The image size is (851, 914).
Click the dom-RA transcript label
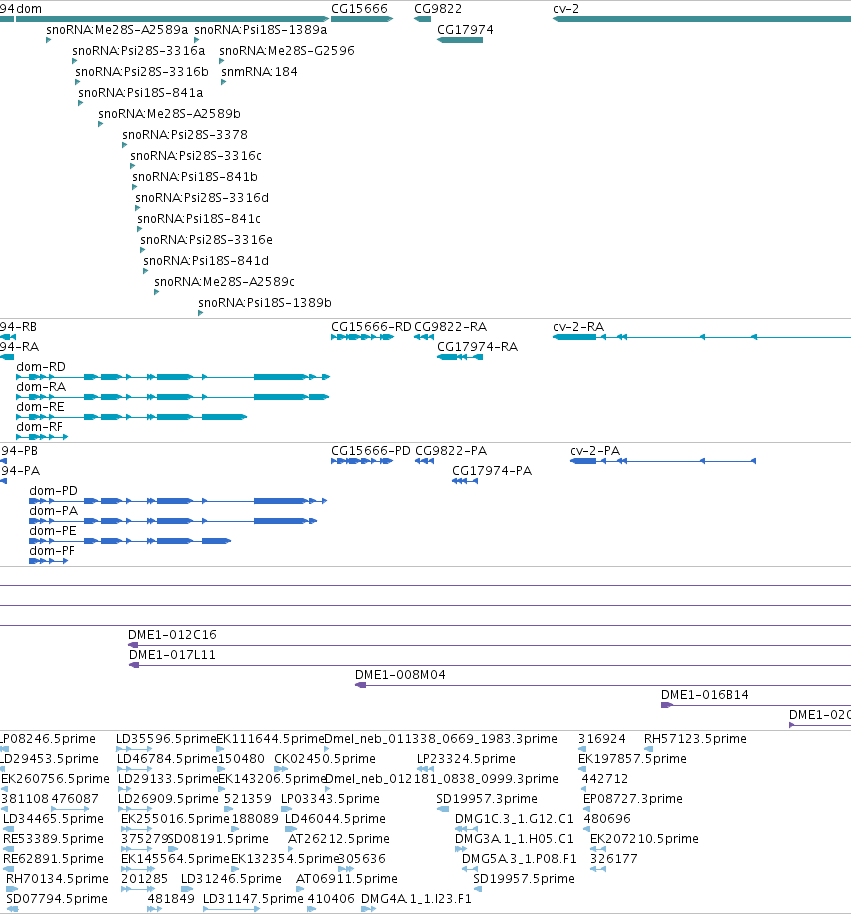click(41, 387)
